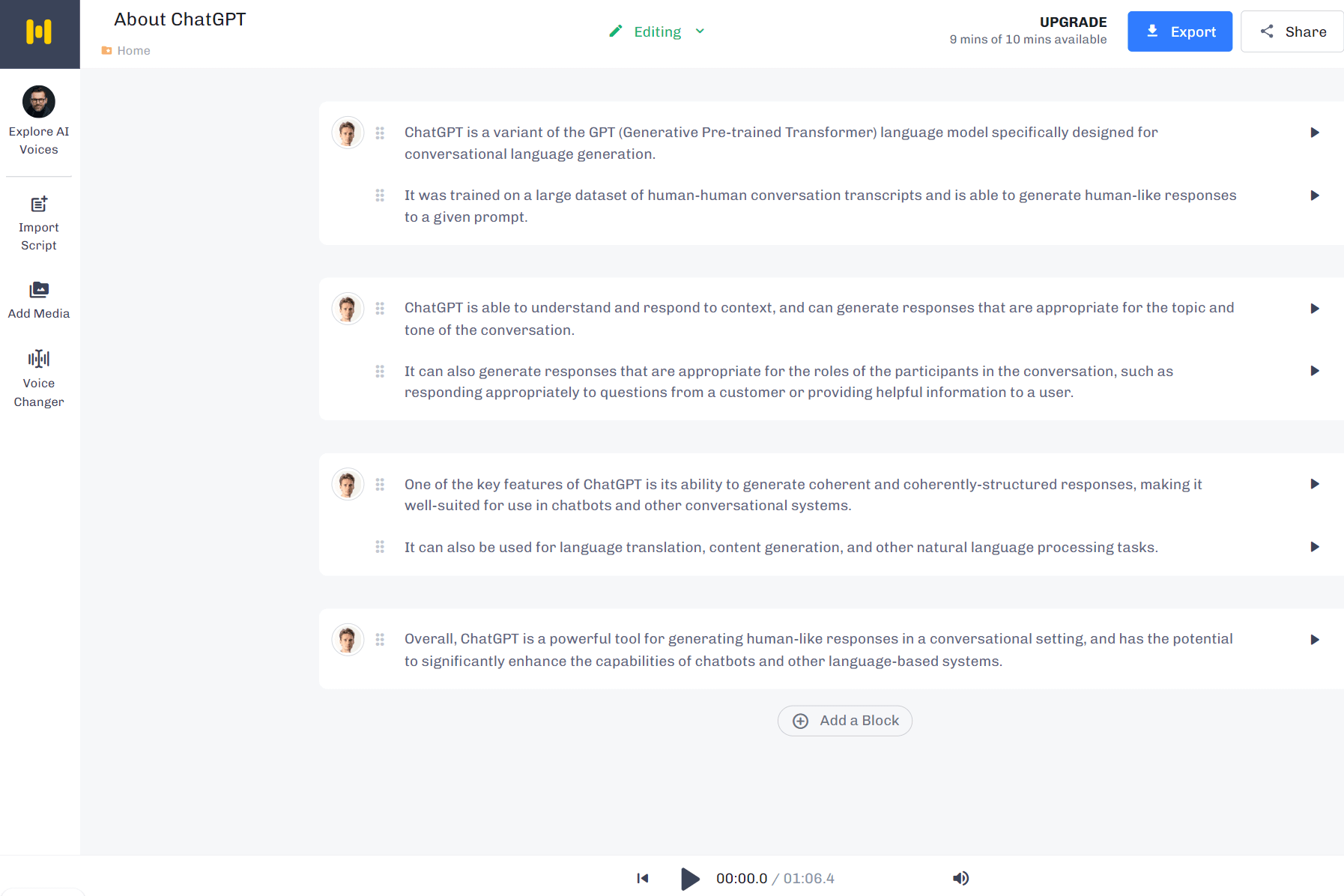Click the About ChatGPT project title
The width and height of the screenshot is (1344, 896).
[180, 19]
